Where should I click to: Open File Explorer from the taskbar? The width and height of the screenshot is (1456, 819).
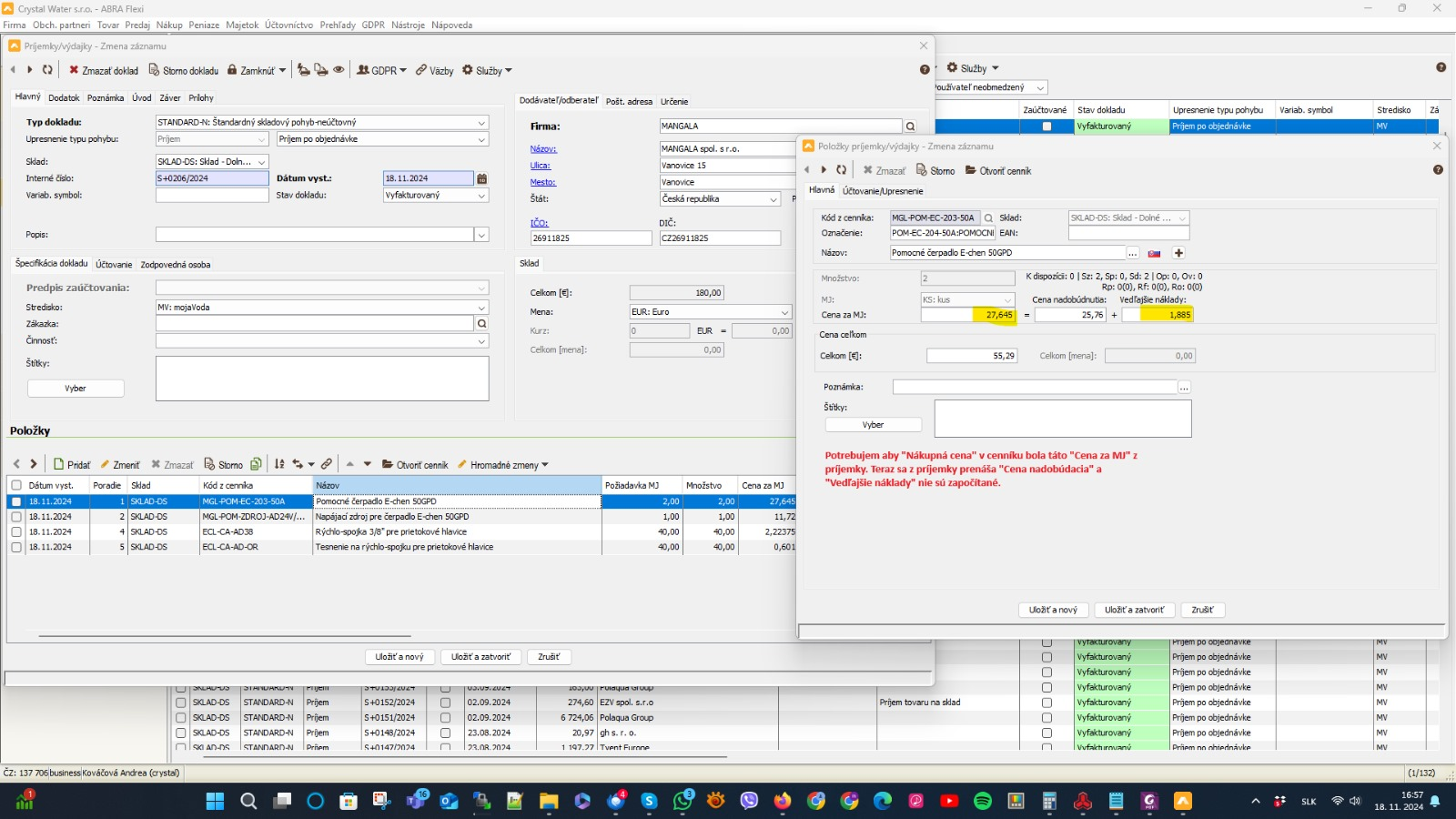click(x=549, y=801)
